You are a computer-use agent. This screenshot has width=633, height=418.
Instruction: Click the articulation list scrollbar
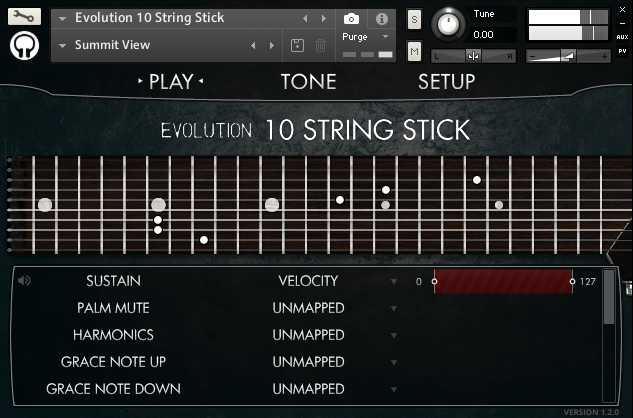point(609,296)
